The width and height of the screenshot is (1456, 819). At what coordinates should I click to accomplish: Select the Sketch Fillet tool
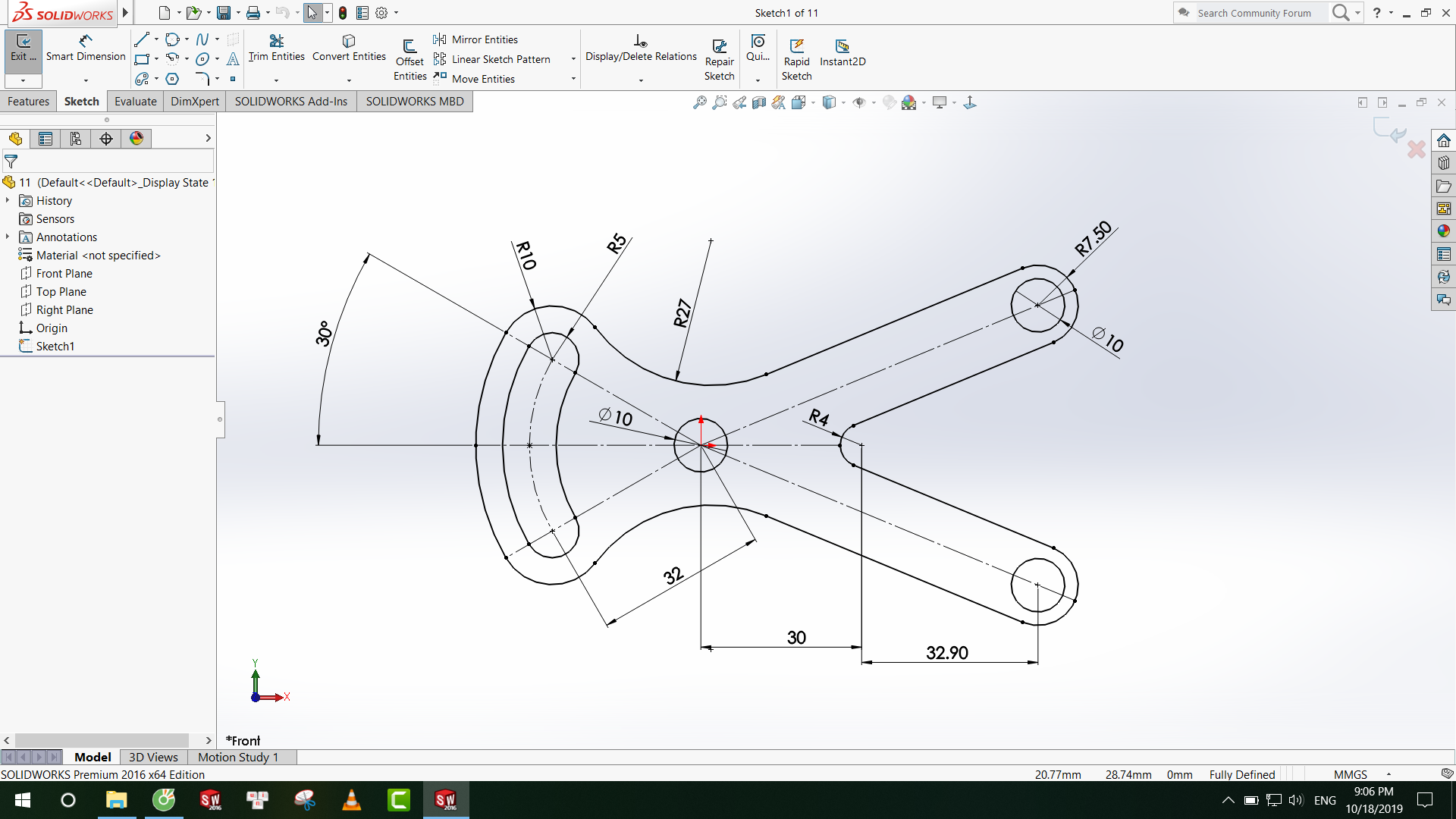click(x=202, y=79)
